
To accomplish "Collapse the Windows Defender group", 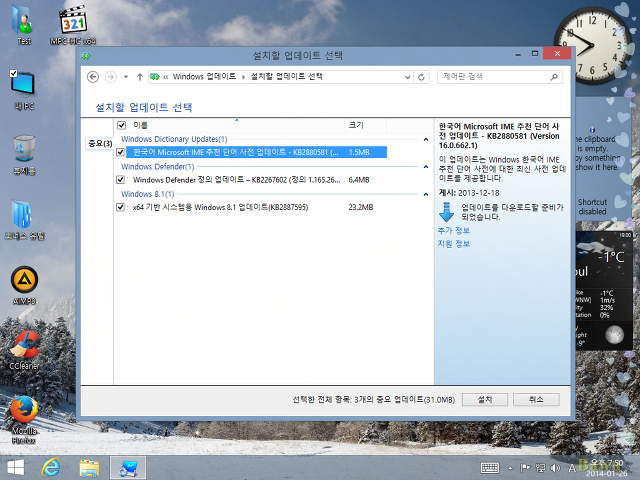I will [426, 167].
